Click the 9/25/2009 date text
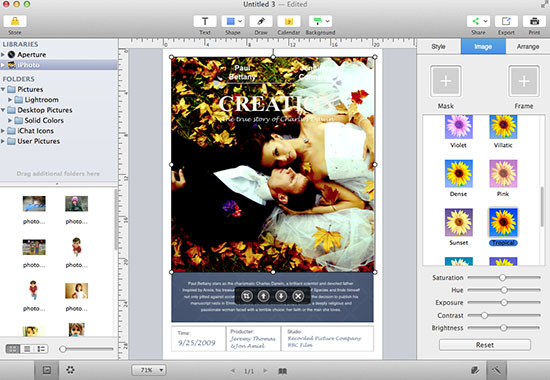 [x=196, y=343]
